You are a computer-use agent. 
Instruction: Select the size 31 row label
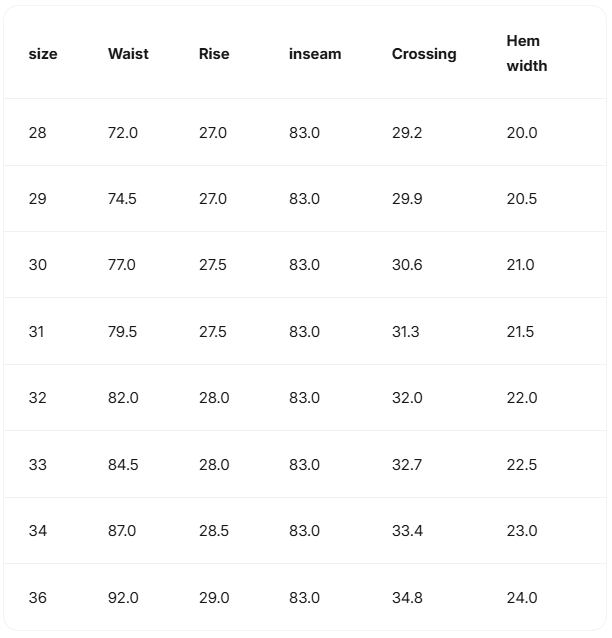(36, 332)
